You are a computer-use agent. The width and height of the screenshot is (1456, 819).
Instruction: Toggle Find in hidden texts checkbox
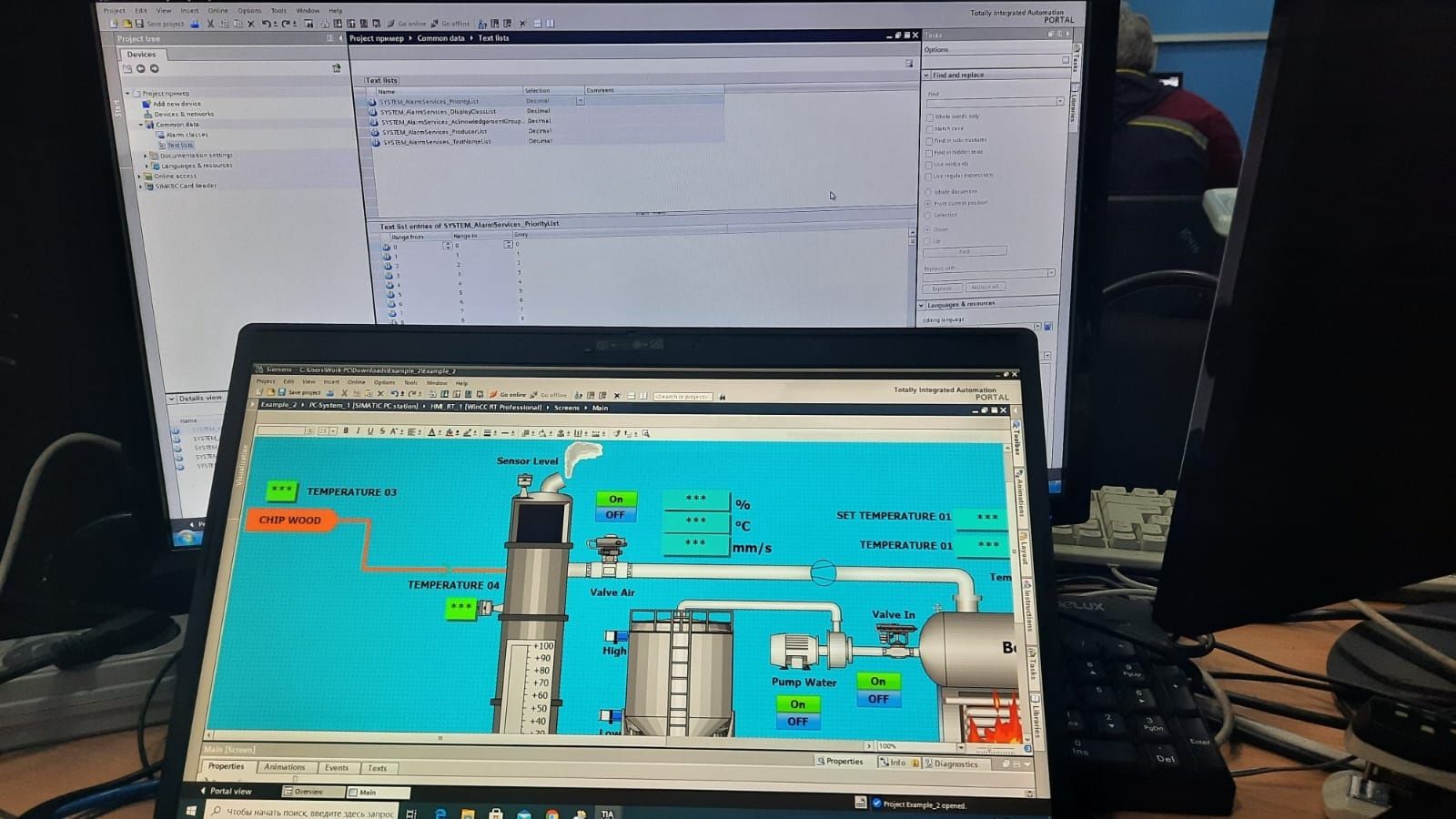[x=929, y=152]
